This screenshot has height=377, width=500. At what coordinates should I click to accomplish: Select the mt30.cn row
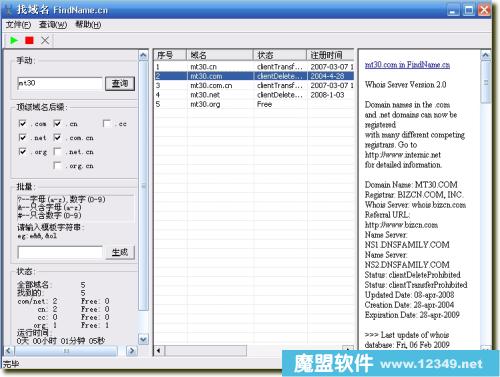coord(254,67)
